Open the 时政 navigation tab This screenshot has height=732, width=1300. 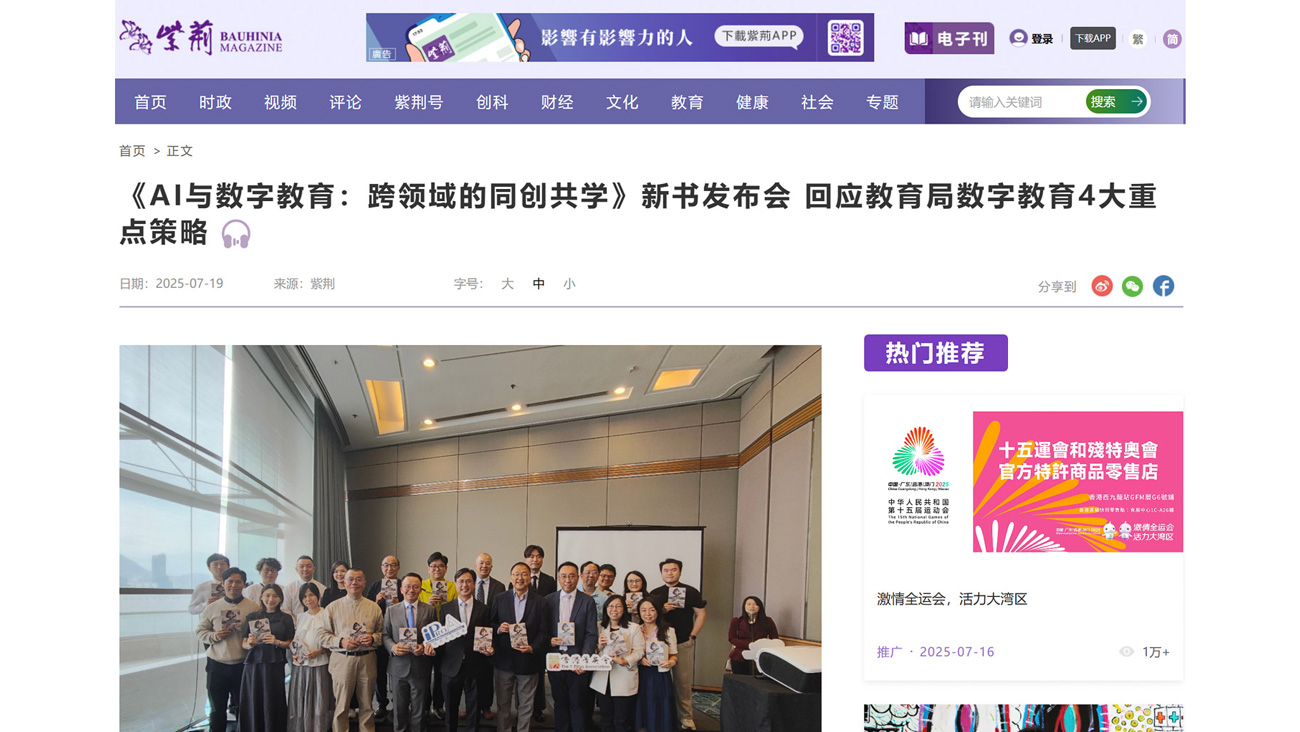[x=215, y=102]
